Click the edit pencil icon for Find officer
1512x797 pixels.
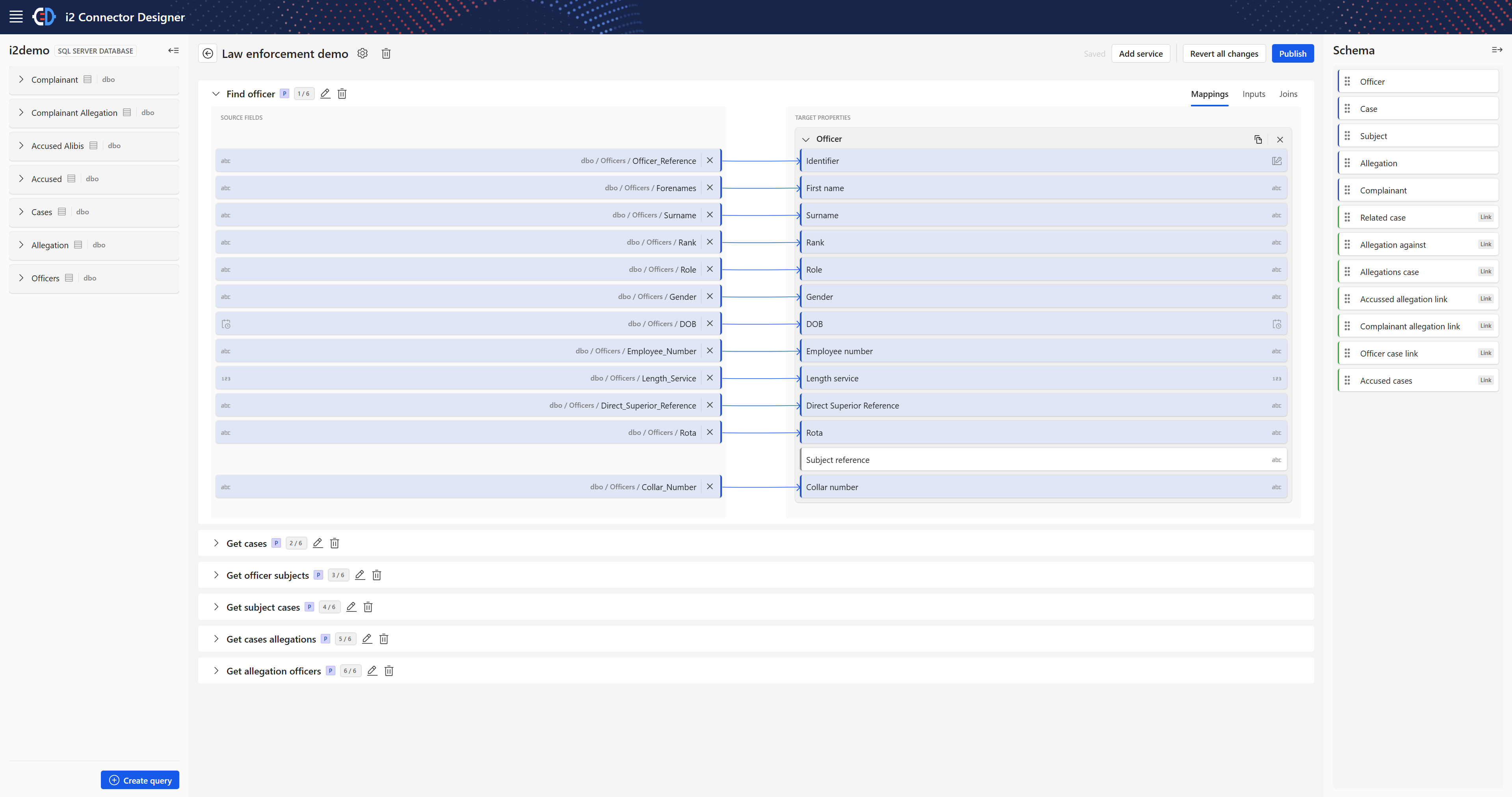(x=325, y=94)
